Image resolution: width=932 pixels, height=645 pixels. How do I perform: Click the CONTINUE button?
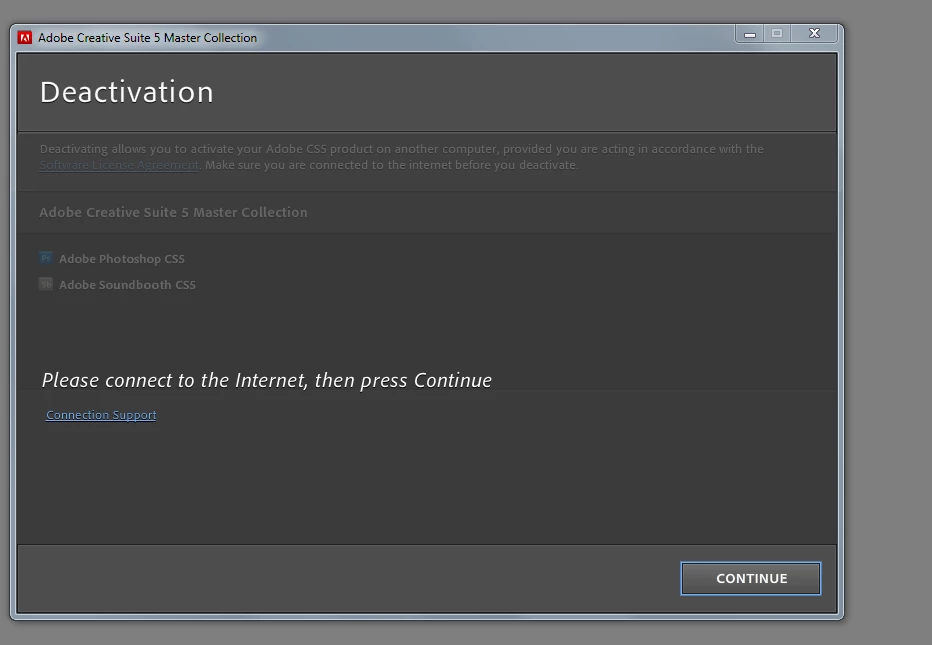click(751, 578)
